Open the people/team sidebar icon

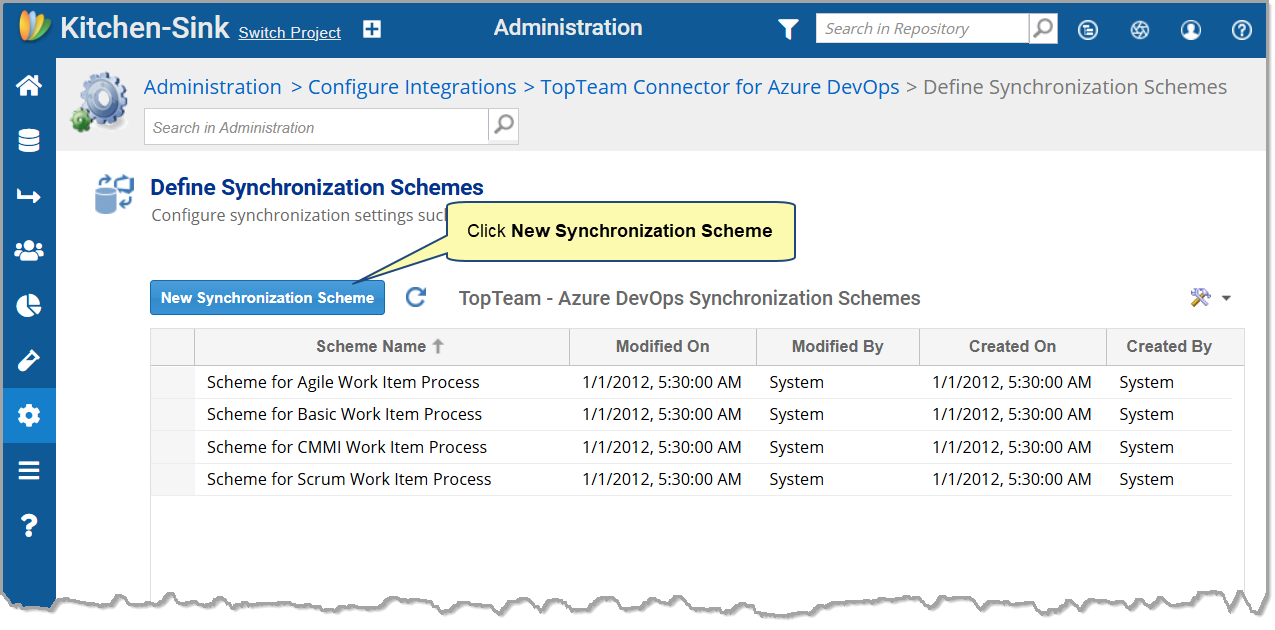[29, 251]
